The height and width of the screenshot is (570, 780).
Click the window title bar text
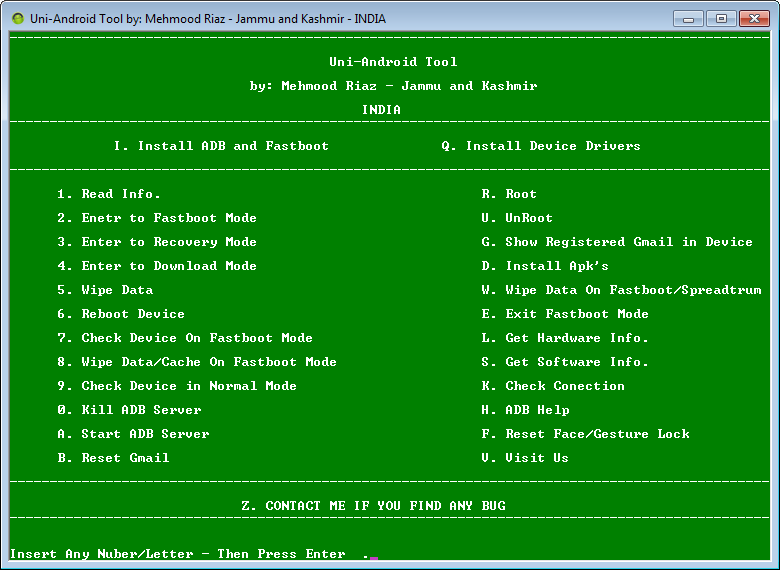(x=207, y=19)
